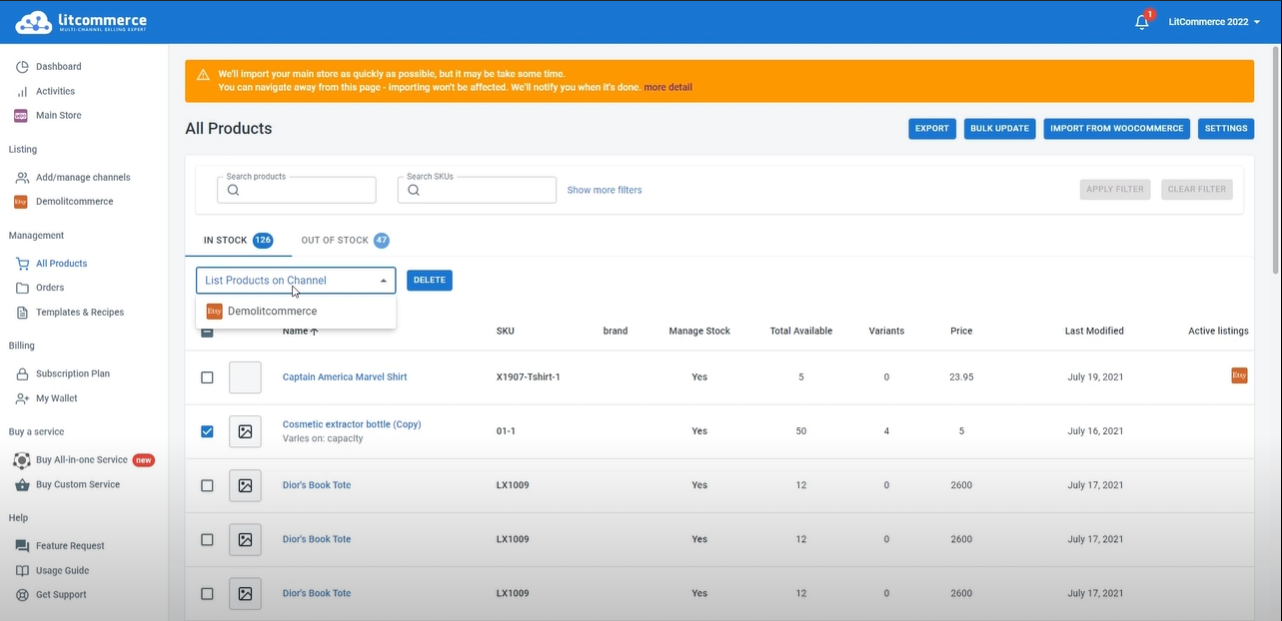Screen dimensions: 1282x621
Task: Click the DELETE button
Action: tap(430, 280)
